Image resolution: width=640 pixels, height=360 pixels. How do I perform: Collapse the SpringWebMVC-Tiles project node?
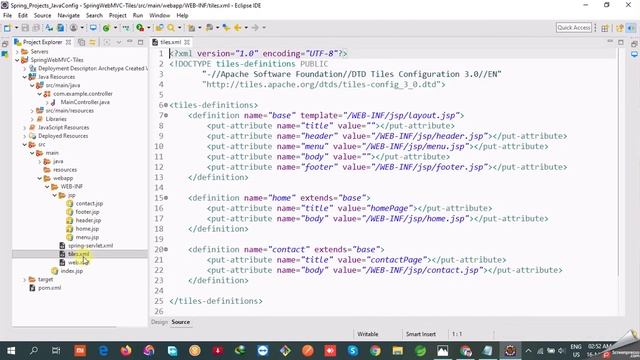click(17, 60)
